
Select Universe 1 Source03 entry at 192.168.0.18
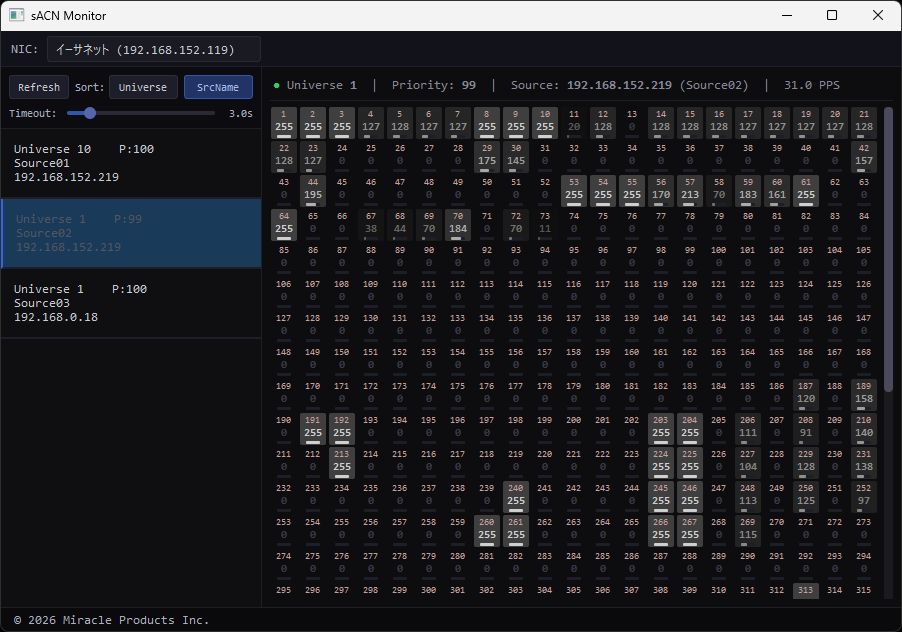130,302
